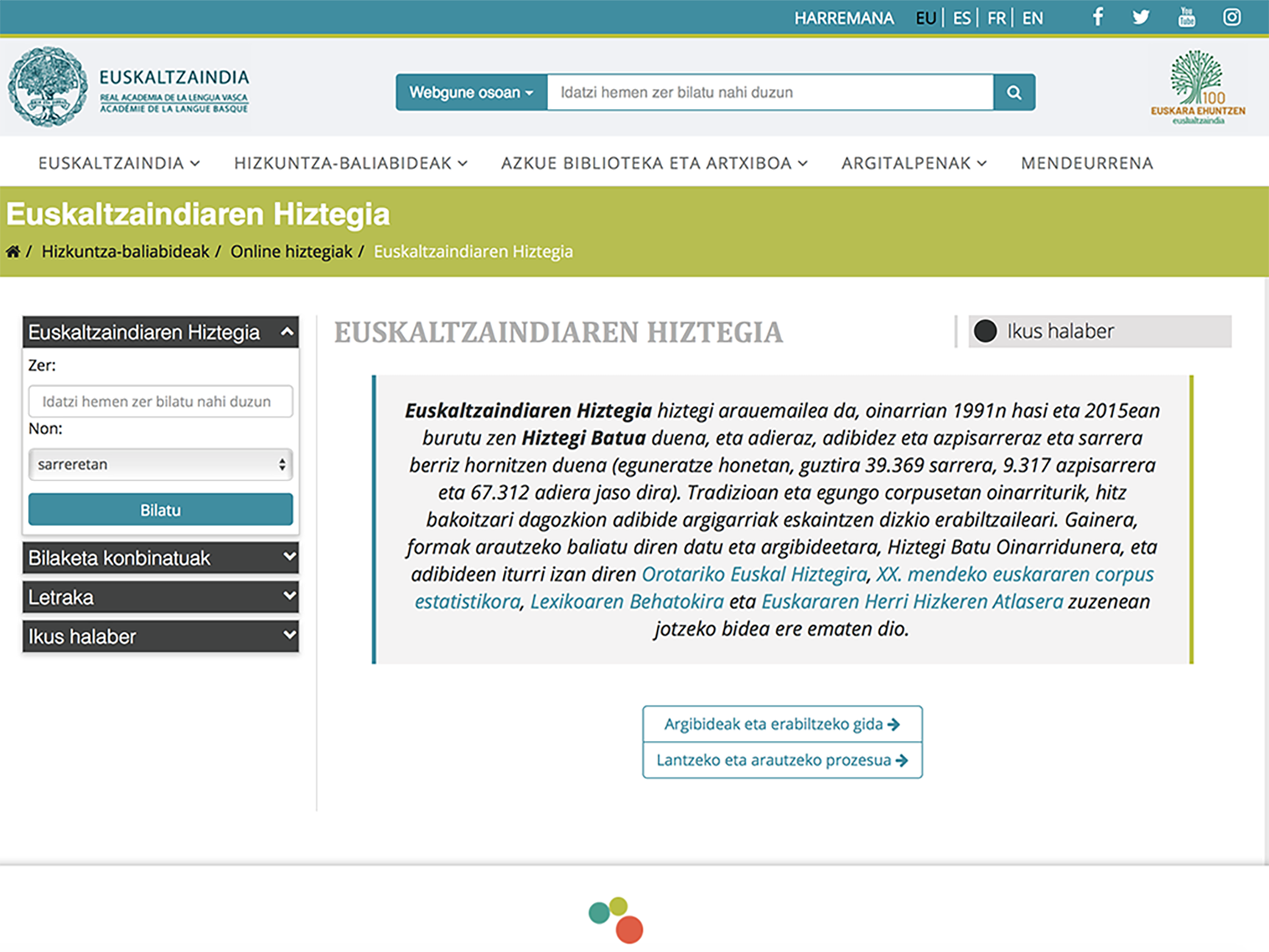Click the Zer search input field

click(x=160, y=402)
